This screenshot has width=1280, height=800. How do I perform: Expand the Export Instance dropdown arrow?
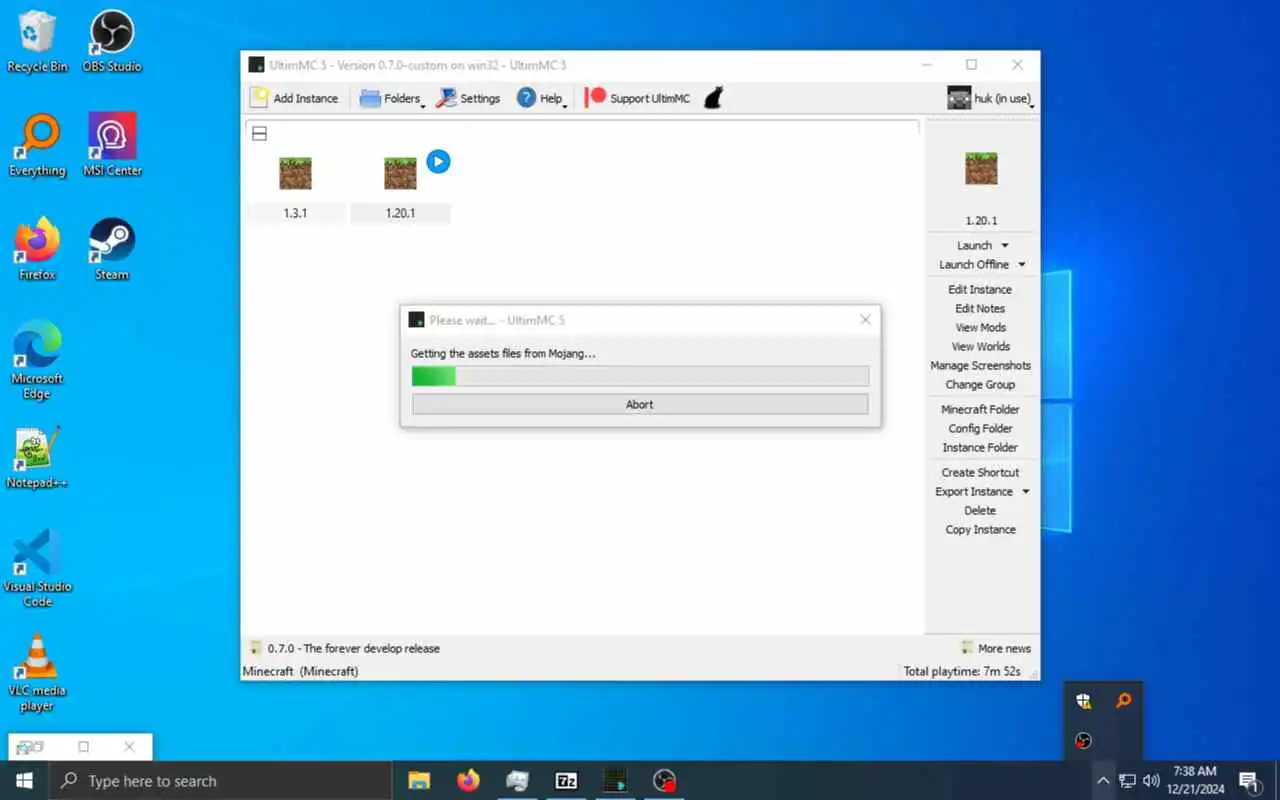pyautogui.click(x=1026, y=492)
